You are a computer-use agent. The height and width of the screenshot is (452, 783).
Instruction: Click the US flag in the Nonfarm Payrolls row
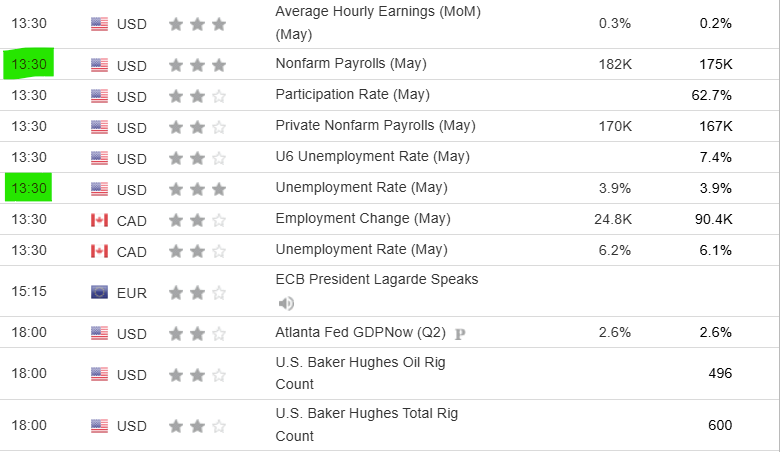(x=99, y=65)
